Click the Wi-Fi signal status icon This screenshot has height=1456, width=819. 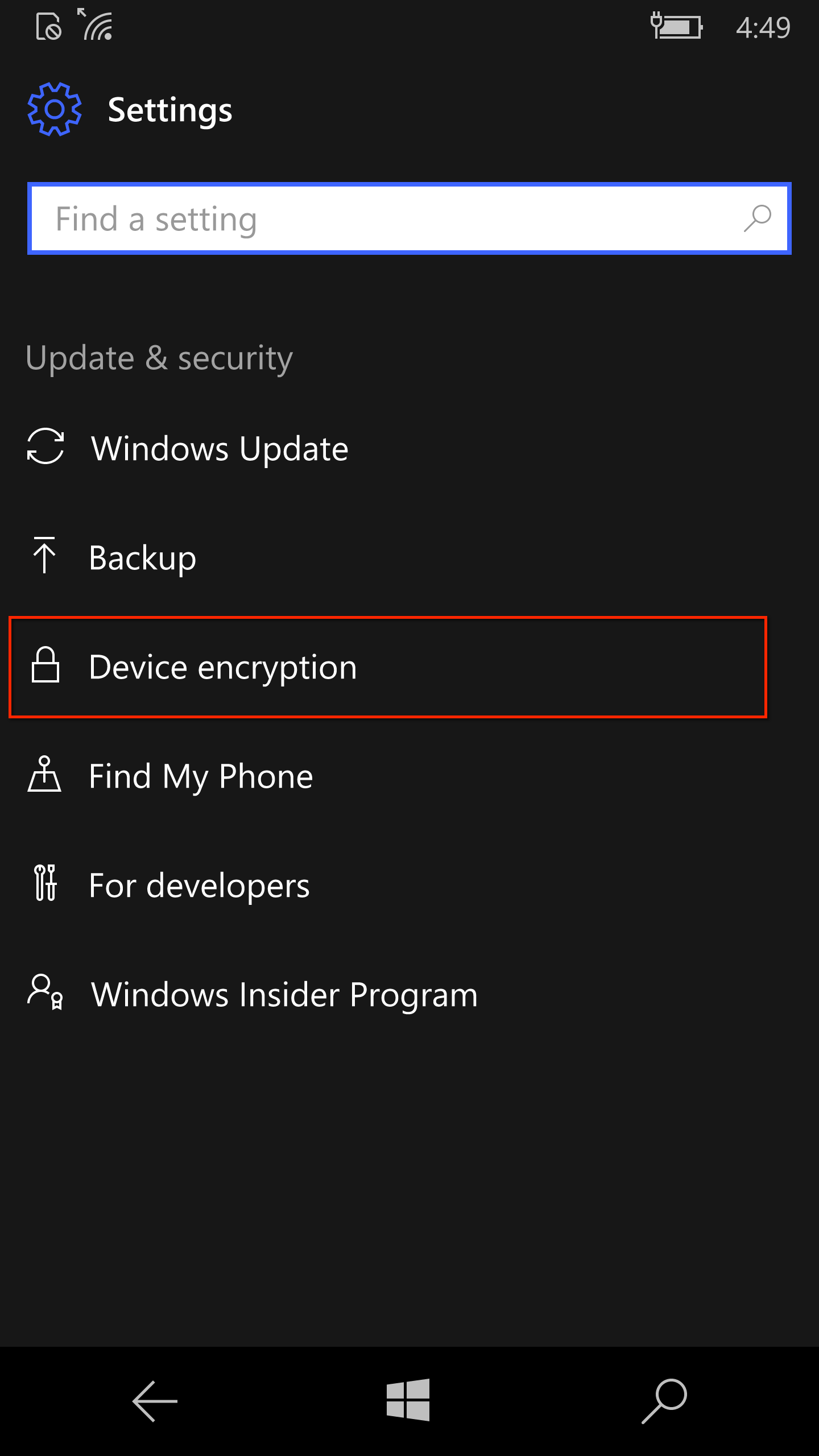tap(96, 24)
